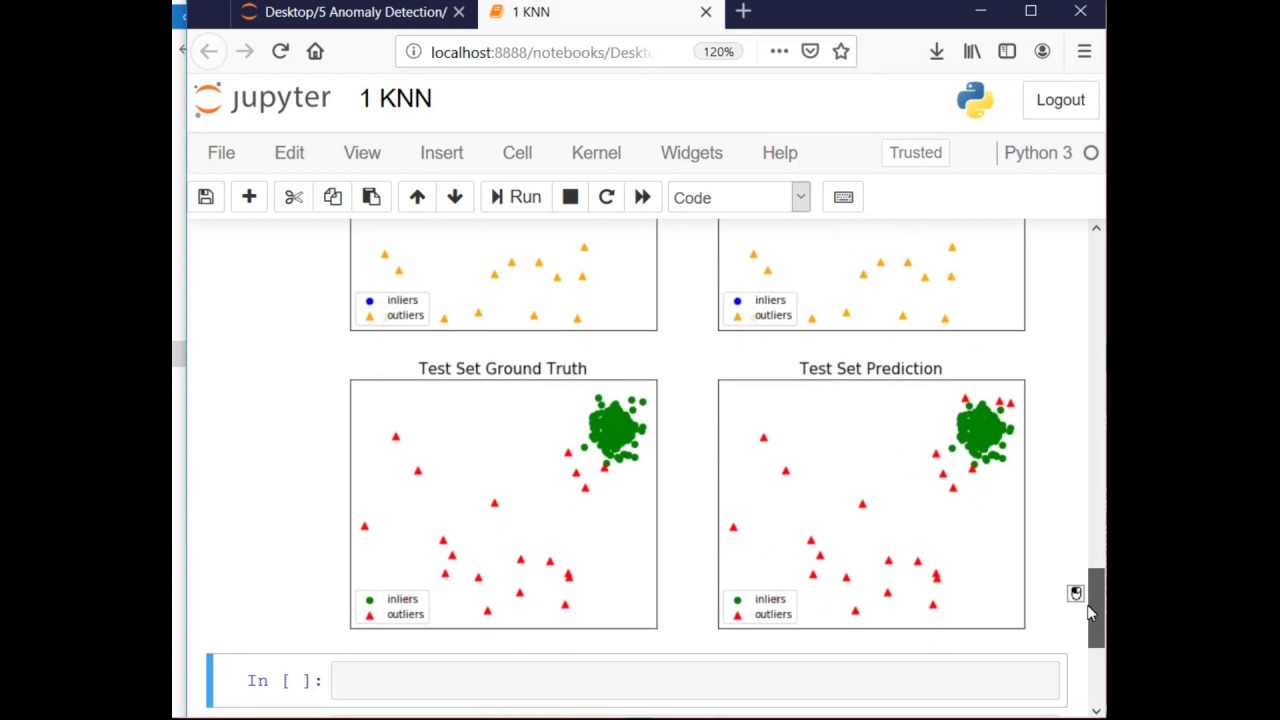Toggle the browser sidebar icon
Image resolution: width=1280 pixels, height=720 pixels.
click(1007, 51)
